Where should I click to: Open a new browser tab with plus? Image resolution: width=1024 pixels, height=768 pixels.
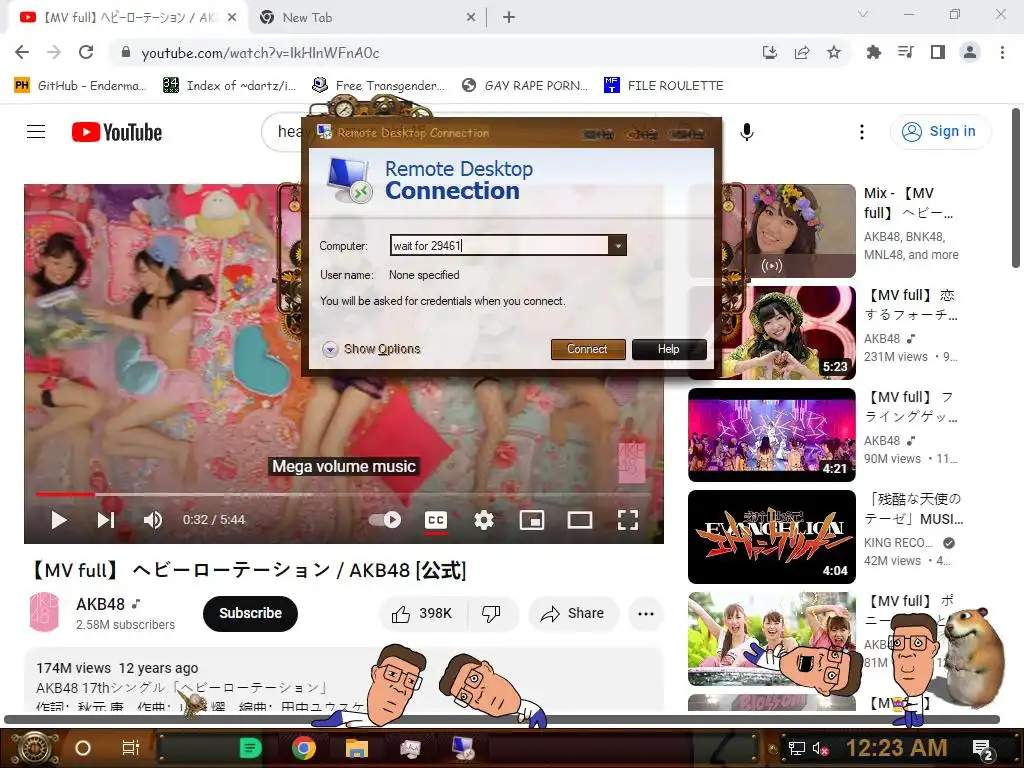(x=509, y=18)
